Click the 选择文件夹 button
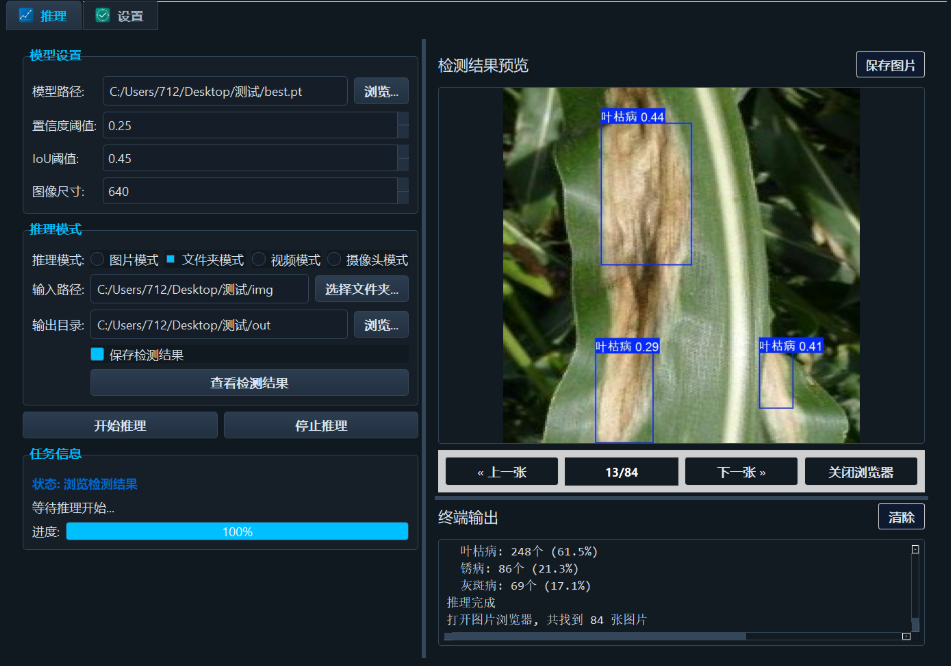The width and height of the screenshot is (951, 666). tap(362, 289)
